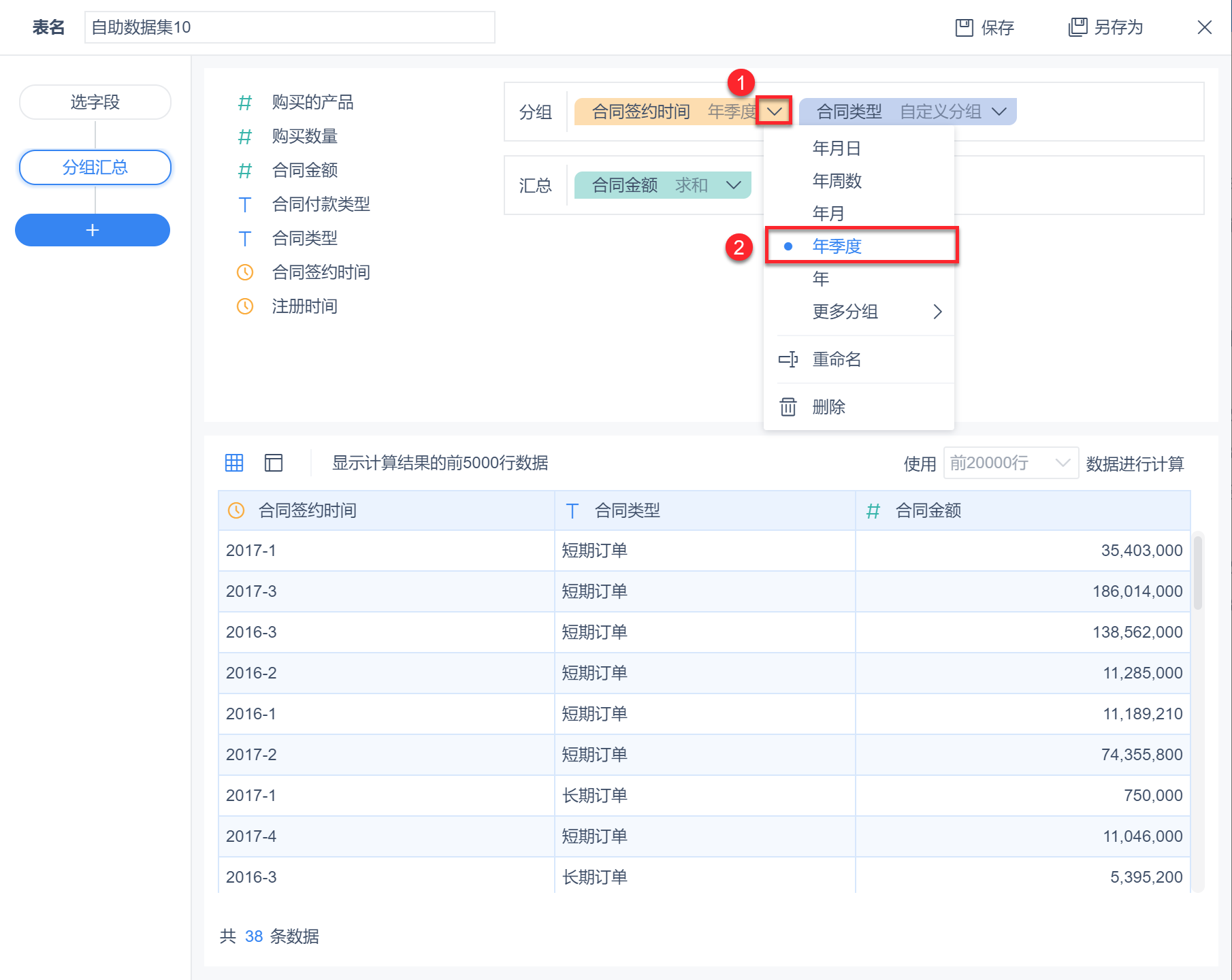The image size is (1232, 980).
Task: Choose 重命名 from the menu
Action: (859, 359)
